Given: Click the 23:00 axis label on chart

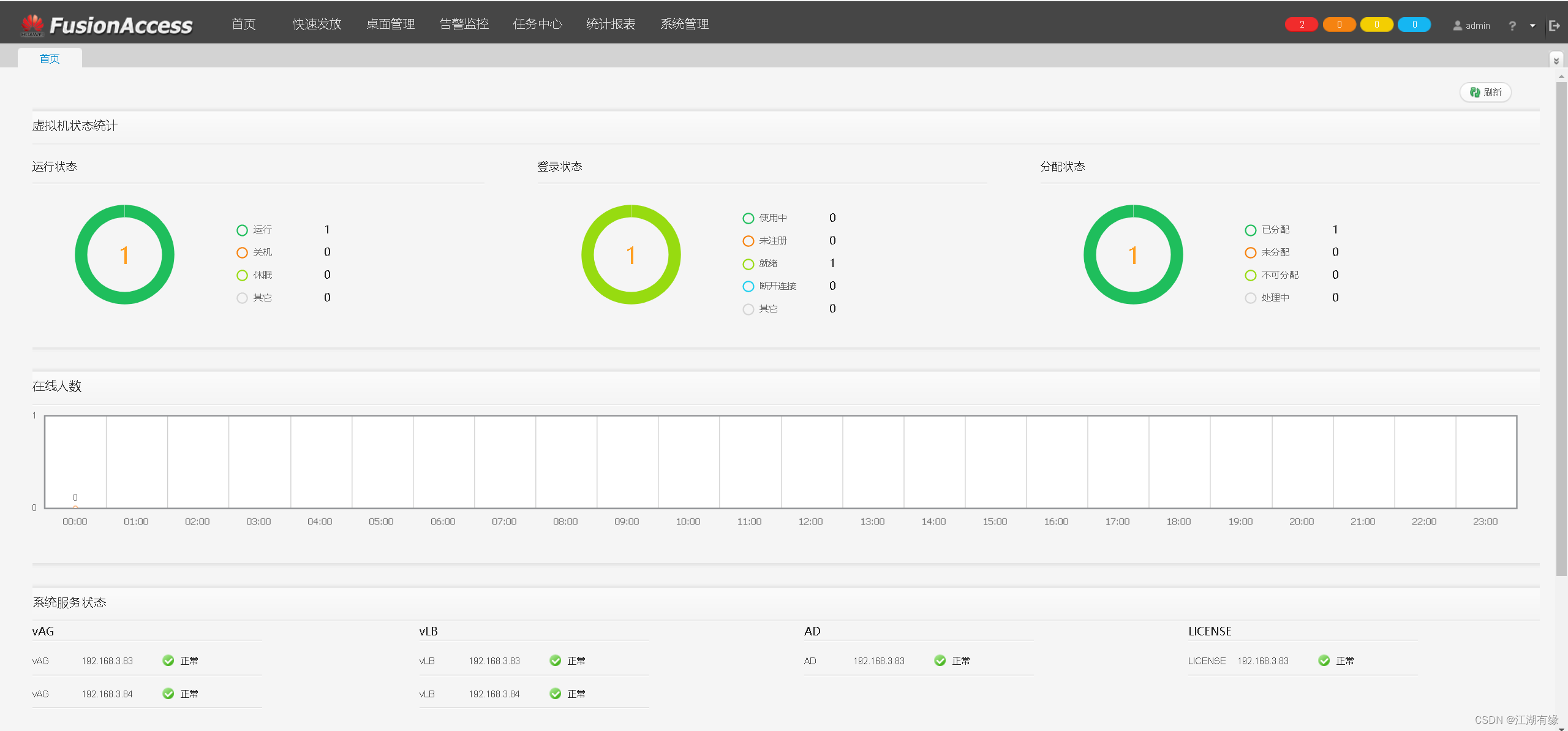Looking at the screenshot, I should [x=1485, y=521].
